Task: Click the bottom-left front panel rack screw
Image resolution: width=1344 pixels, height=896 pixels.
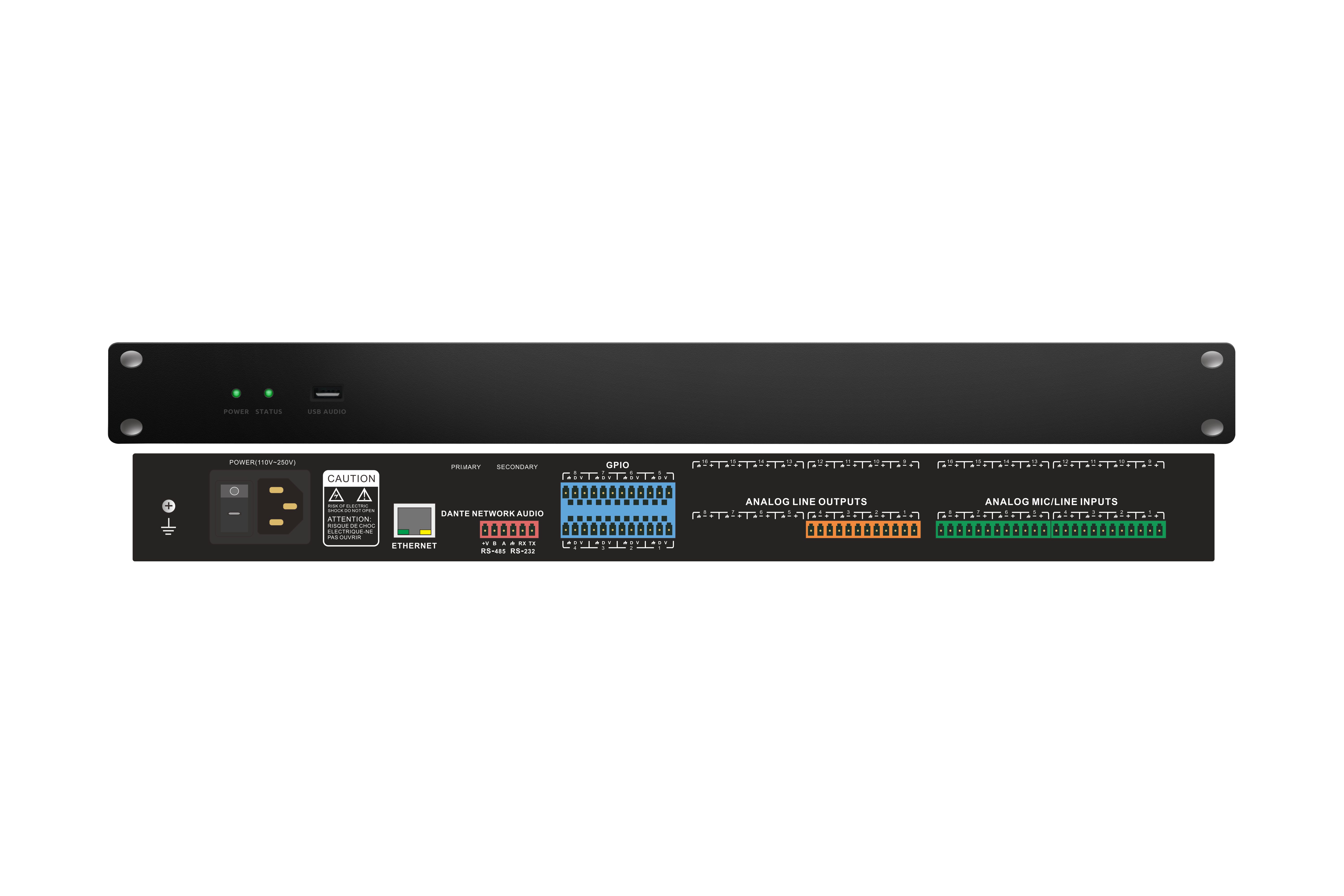Action: (131, 427)
